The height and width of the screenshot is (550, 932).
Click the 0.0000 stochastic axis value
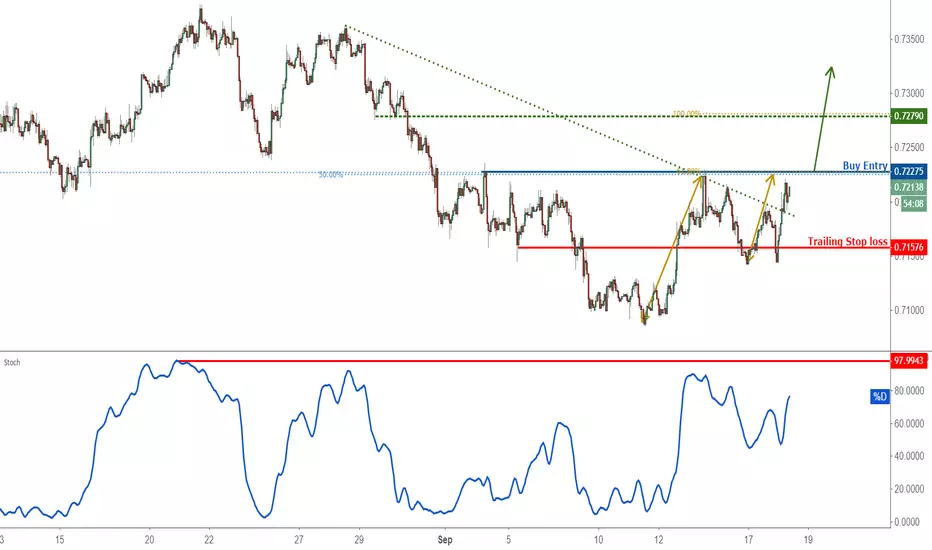tap(909, 521)
